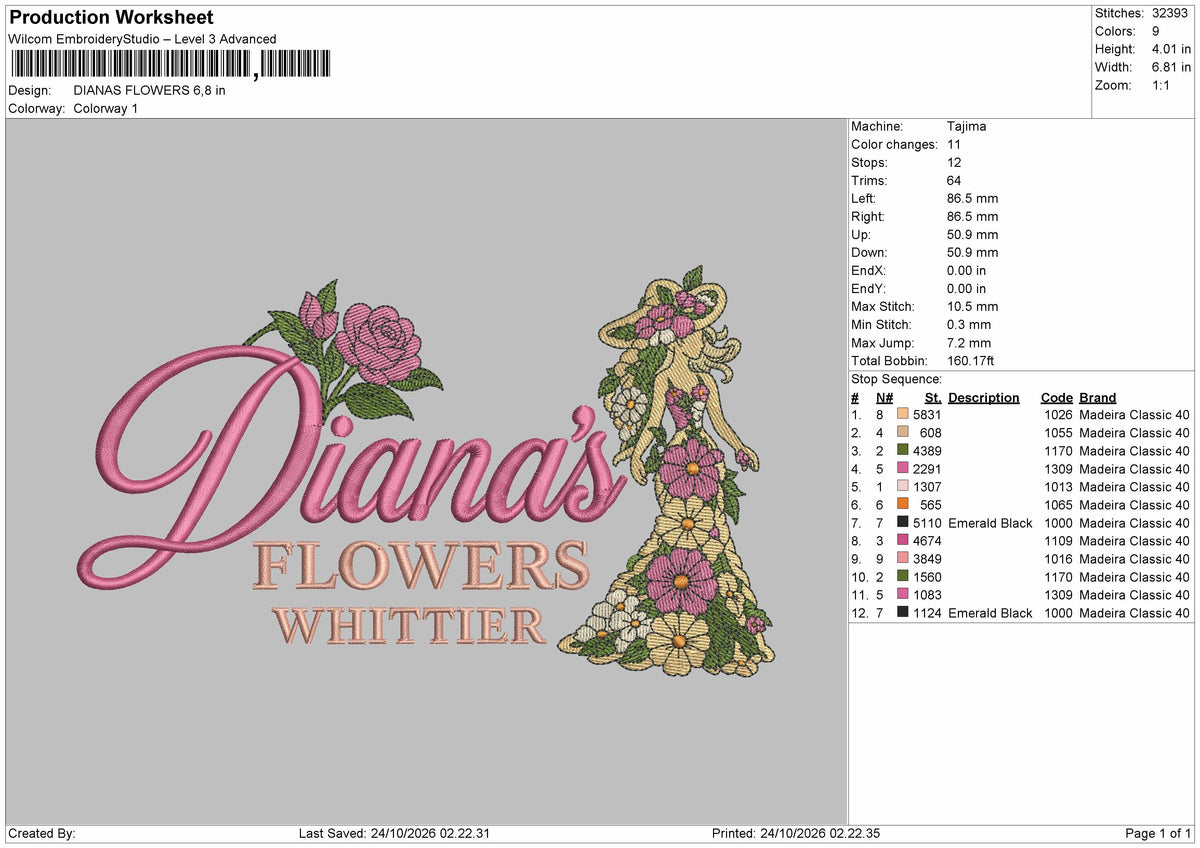Image resolution: width=1200 pixels, height=848 pixels.
Task: Click the Height value 4.01 in
Action: point(1172,49)
